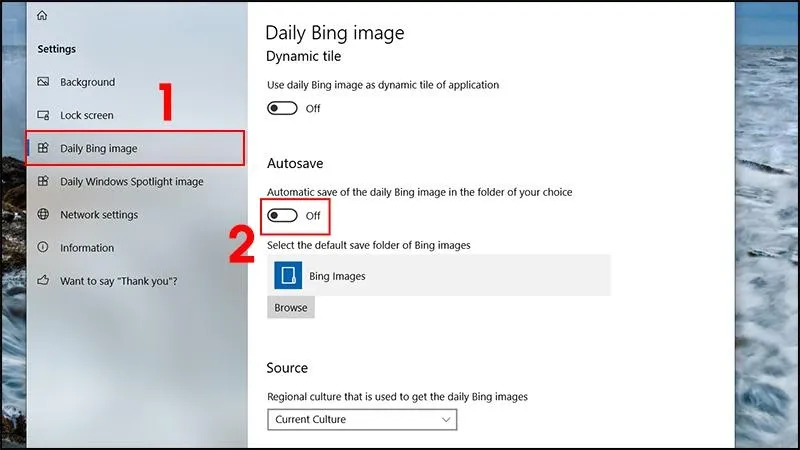Turn on the Autosave toggle
The width and height of the screenshot is (800, 450).
point(282,215)
